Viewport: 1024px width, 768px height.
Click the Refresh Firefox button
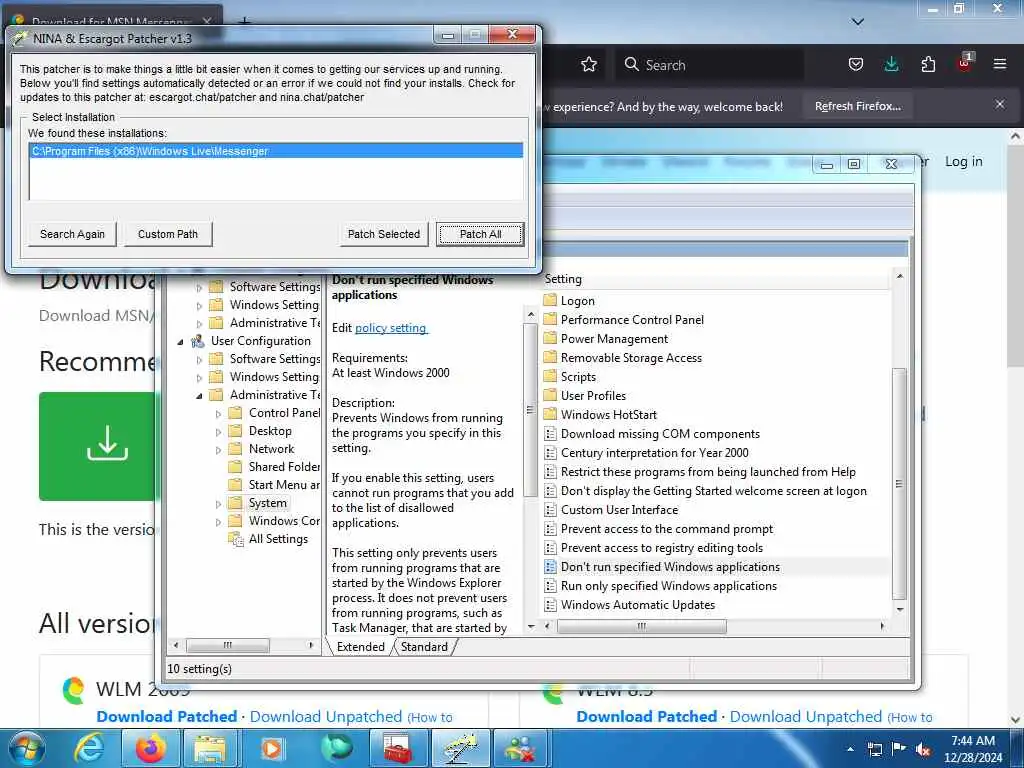click(857, 106)
